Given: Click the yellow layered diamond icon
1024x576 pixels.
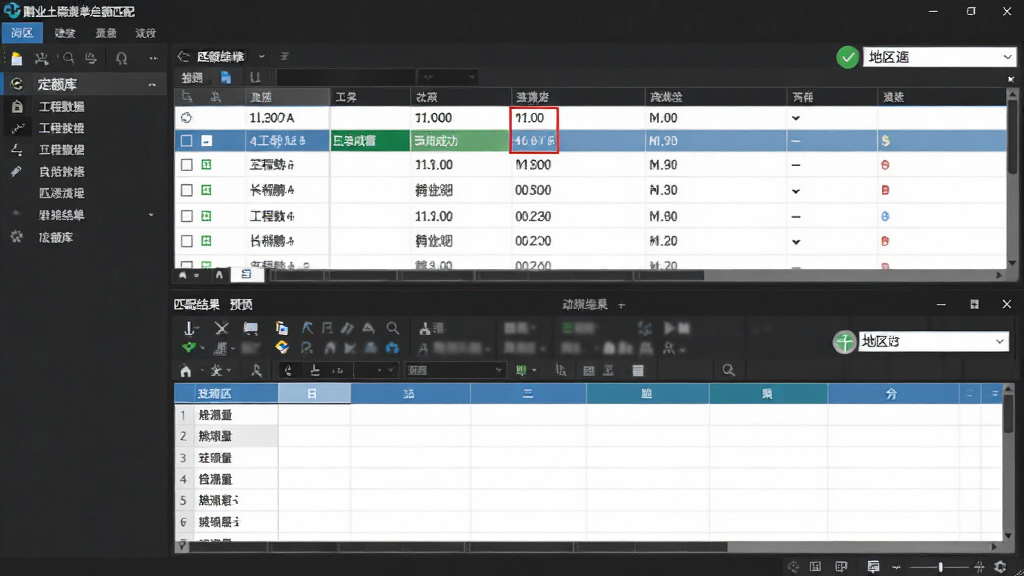Looking at the screenshot, I should (x=281, y=347).
